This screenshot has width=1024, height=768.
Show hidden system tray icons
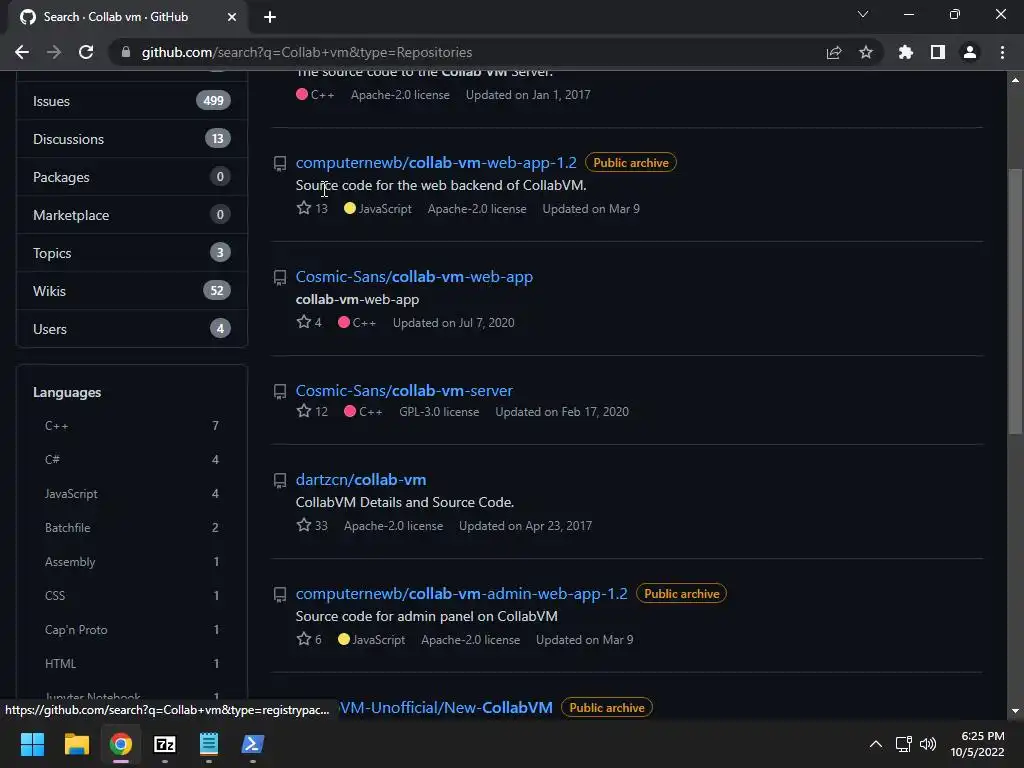tap(876, 744)
